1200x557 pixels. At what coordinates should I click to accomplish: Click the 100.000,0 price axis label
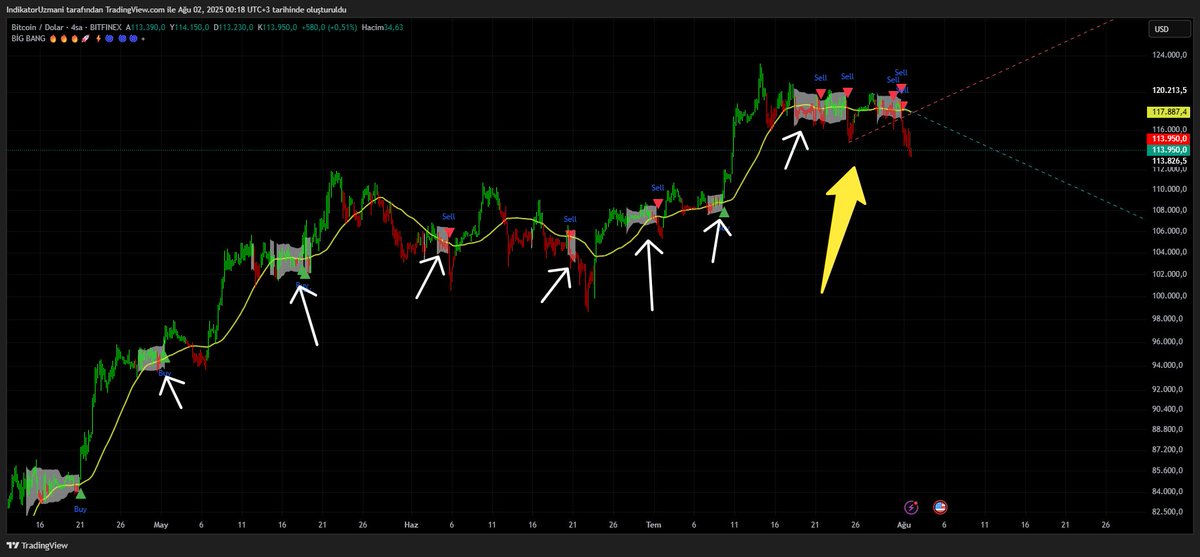click(1169, 296)
